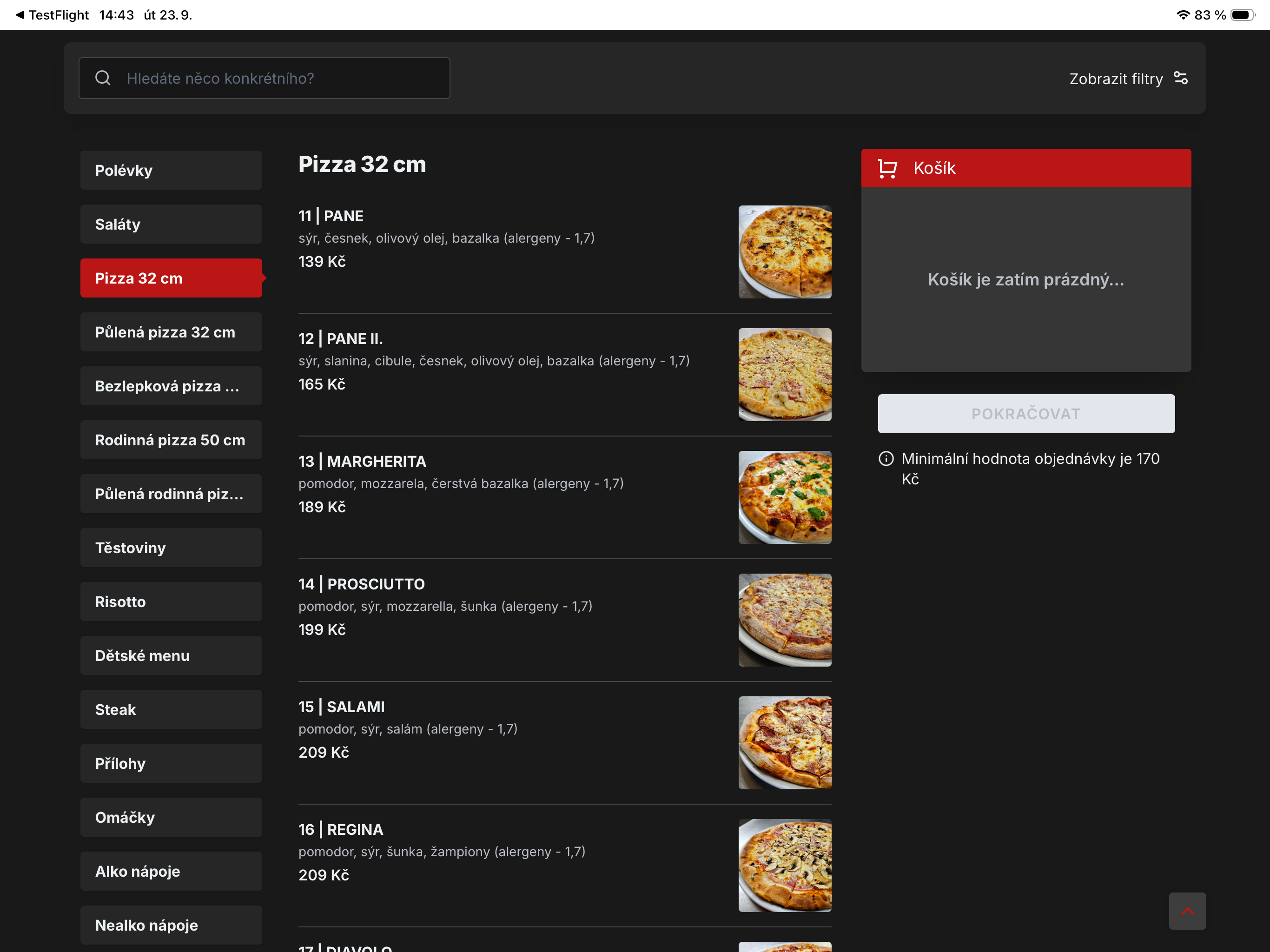Click the SALAMI ingredients 'pomodor, sýr, salám'
This screenshot has height=952, width=1270.
click(x=408, y=730)
